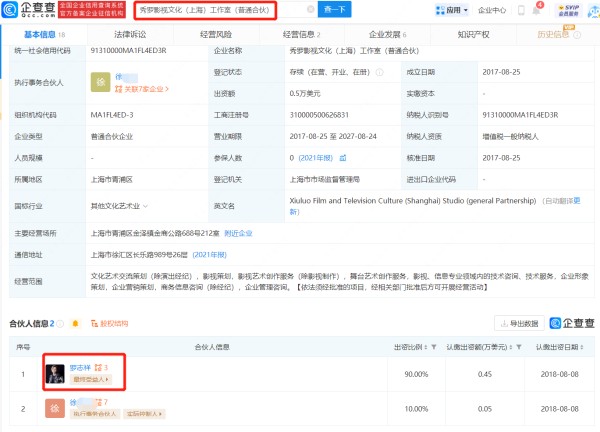Click the 罗志祥 related-companies icon showing 3

(101, 368)
